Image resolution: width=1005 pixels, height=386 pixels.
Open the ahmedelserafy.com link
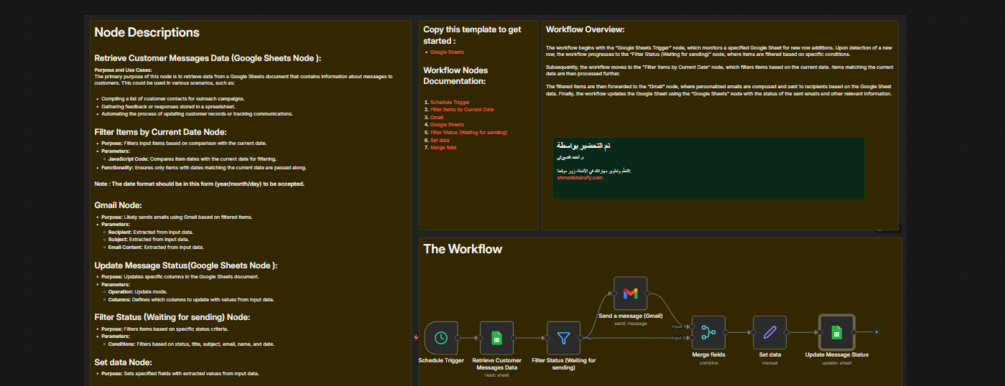point(580,178)
